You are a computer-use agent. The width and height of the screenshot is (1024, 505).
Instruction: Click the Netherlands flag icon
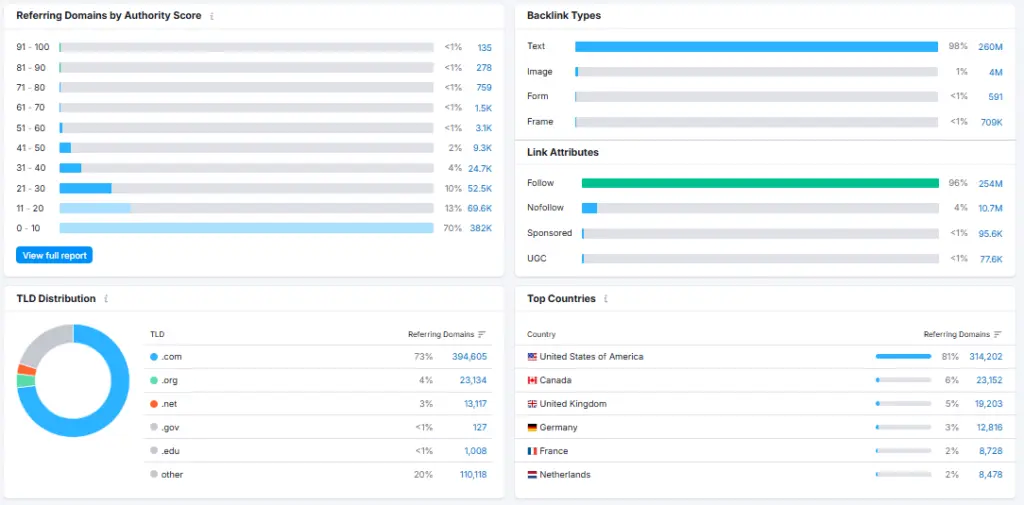532,475
